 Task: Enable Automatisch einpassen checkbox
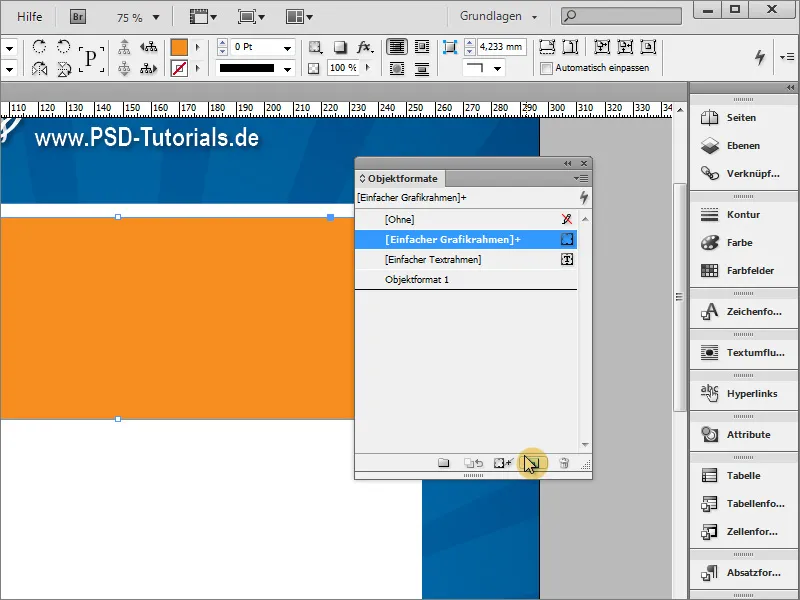546,68
